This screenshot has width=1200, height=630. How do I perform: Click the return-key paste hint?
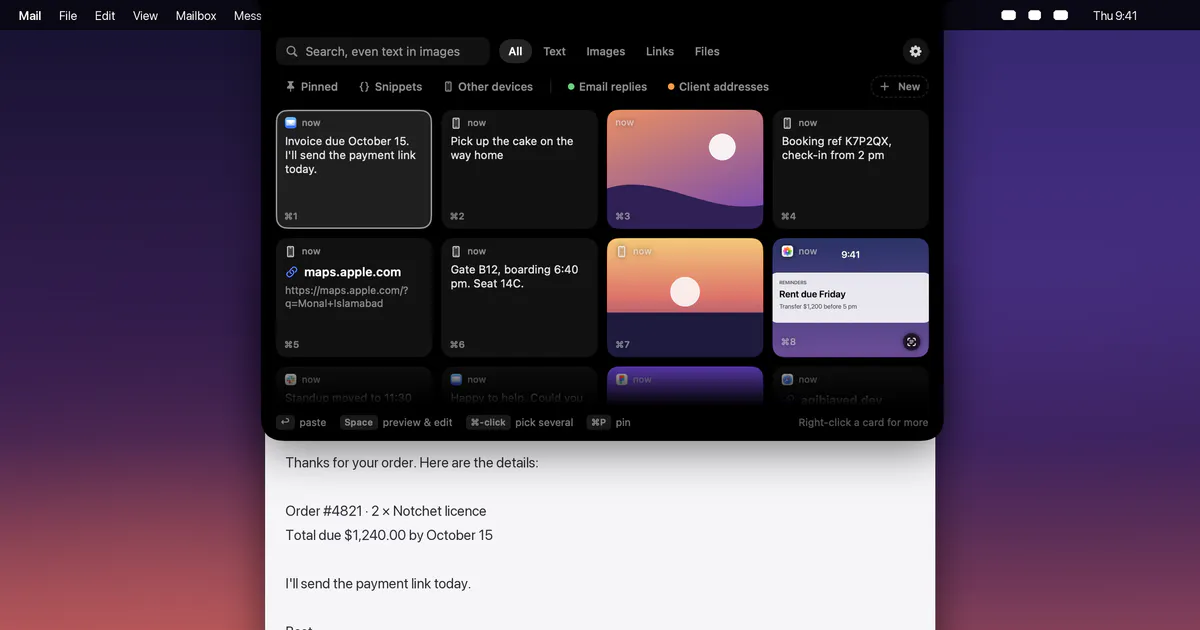click(x=301, y=422)
